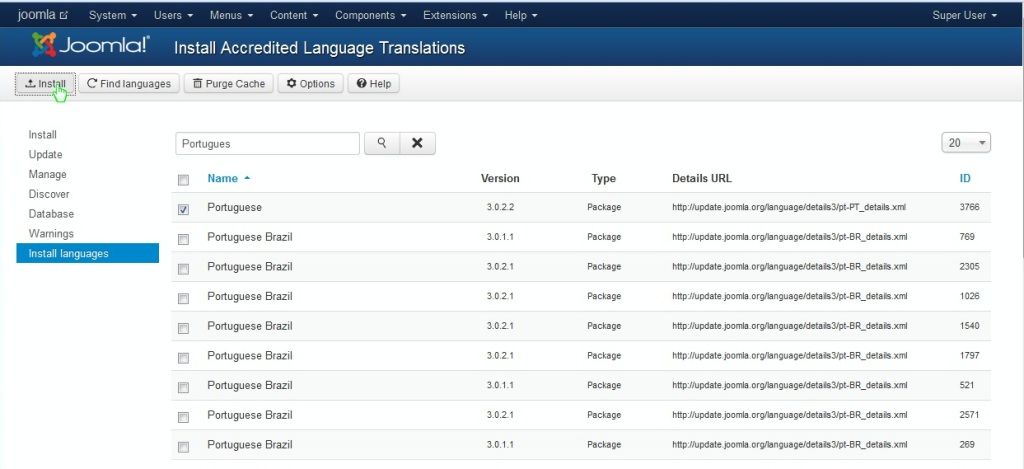Click the Portuguese language name
The height and width of the screenshot is (469, 1024).
[x=234, y=207]
